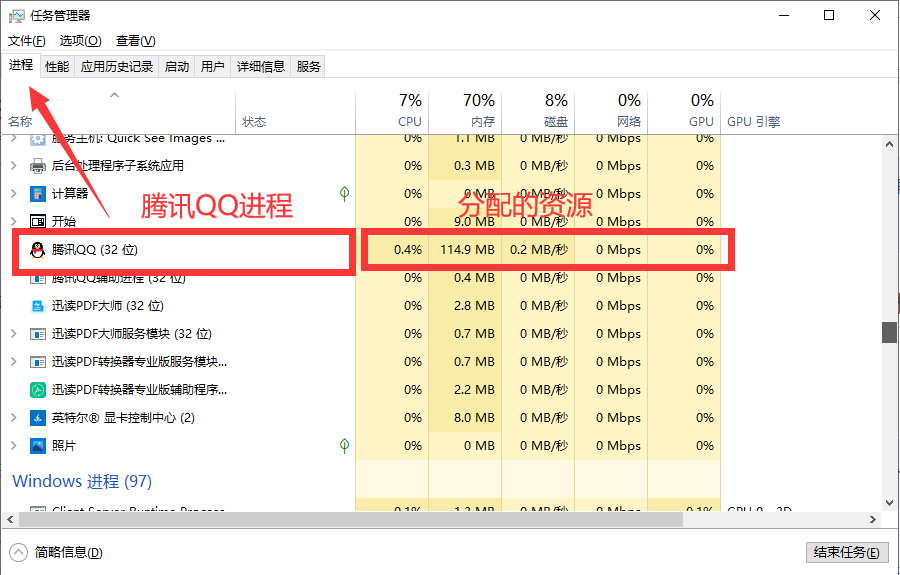Click the 0.4% CPU value of 腾讯QQ
This screenshot has height=575, width=900.
coord(408,250)
